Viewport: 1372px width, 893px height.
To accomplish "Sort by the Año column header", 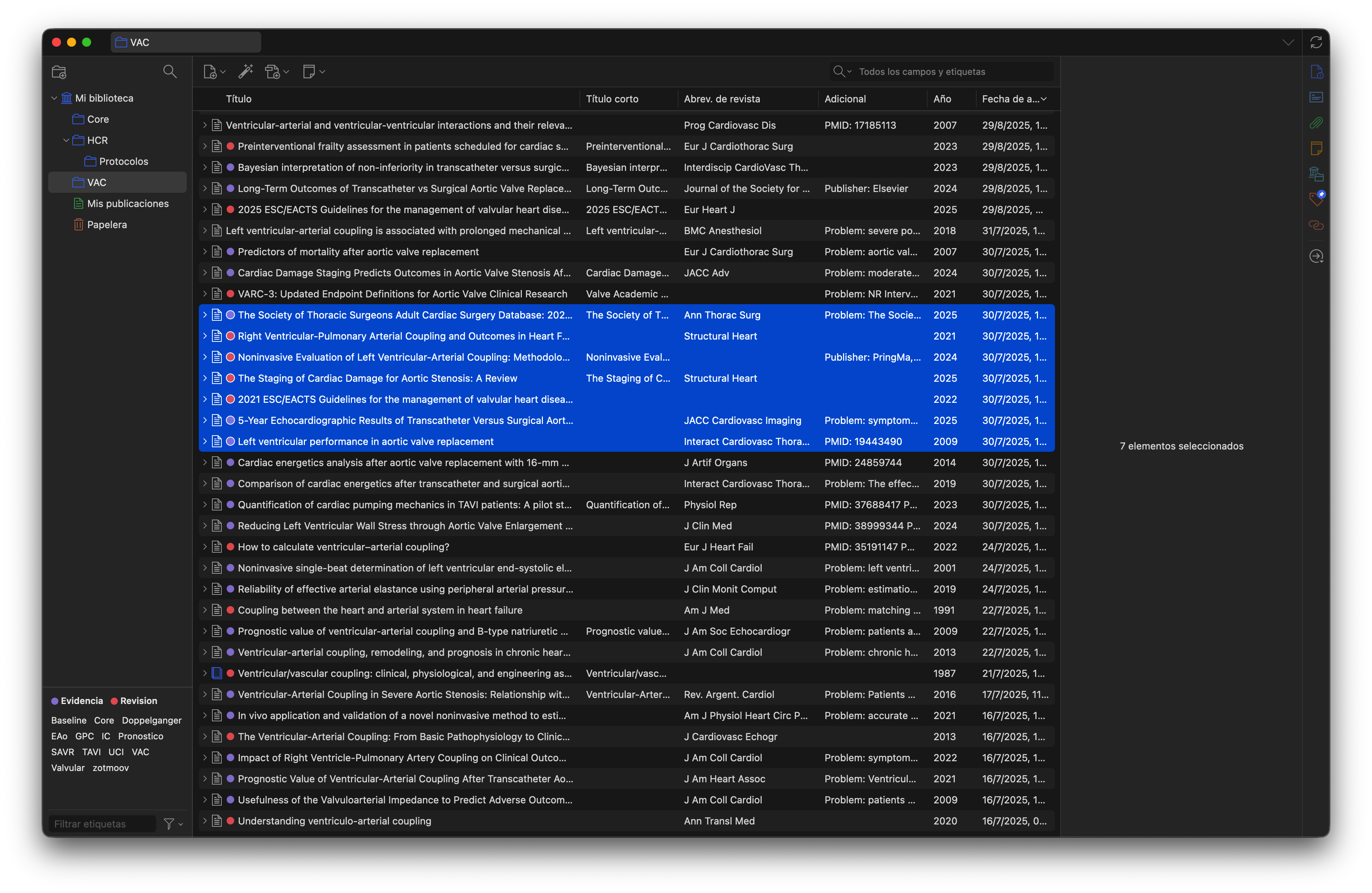I will [942, 99].
